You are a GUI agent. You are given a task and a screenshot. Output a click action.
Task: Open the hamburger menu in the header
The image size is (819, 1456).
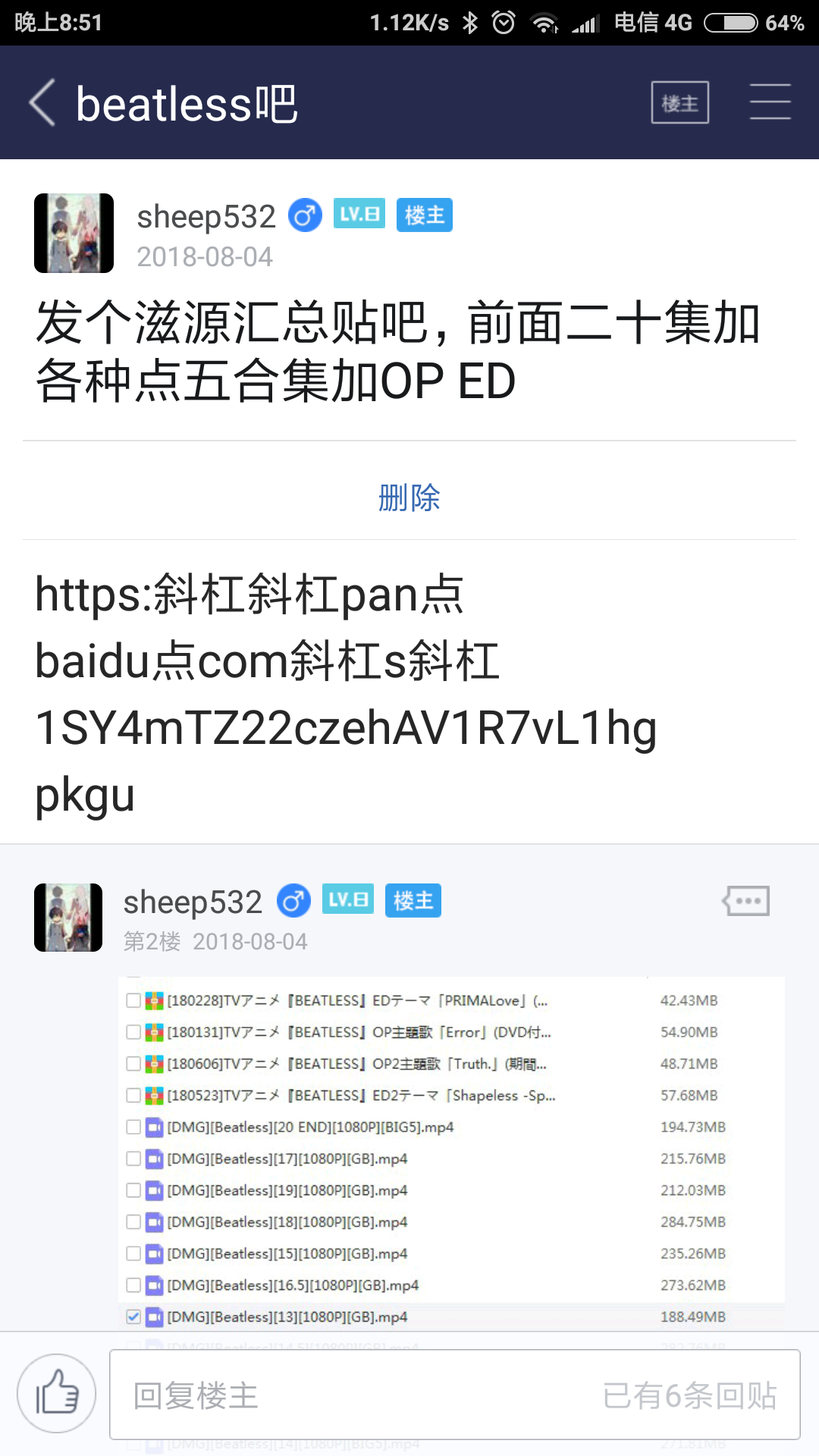770,102
